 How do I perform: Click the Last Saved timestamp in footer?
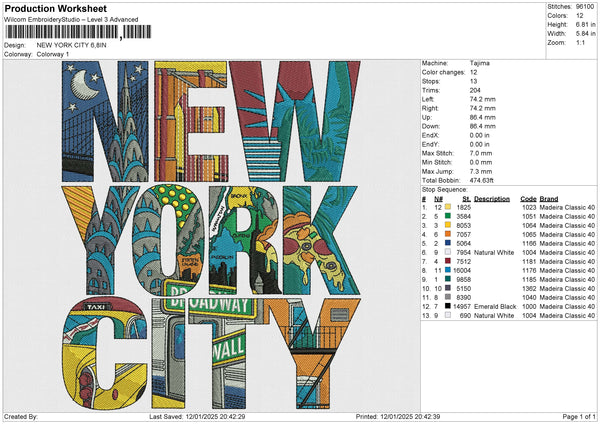tap(196, 416)
